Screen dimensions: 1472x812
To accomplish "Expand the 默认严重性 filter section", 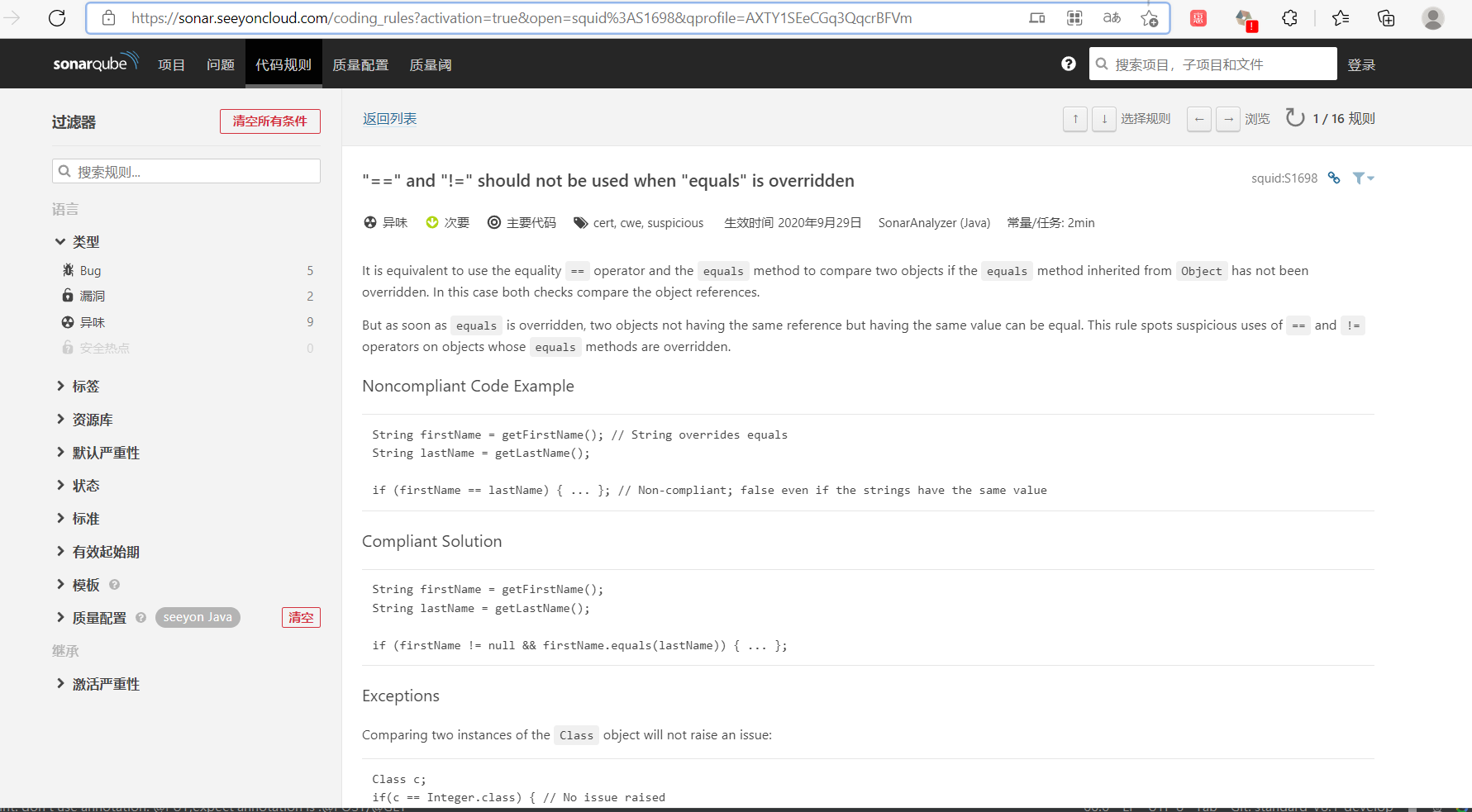I will [105, 453].
